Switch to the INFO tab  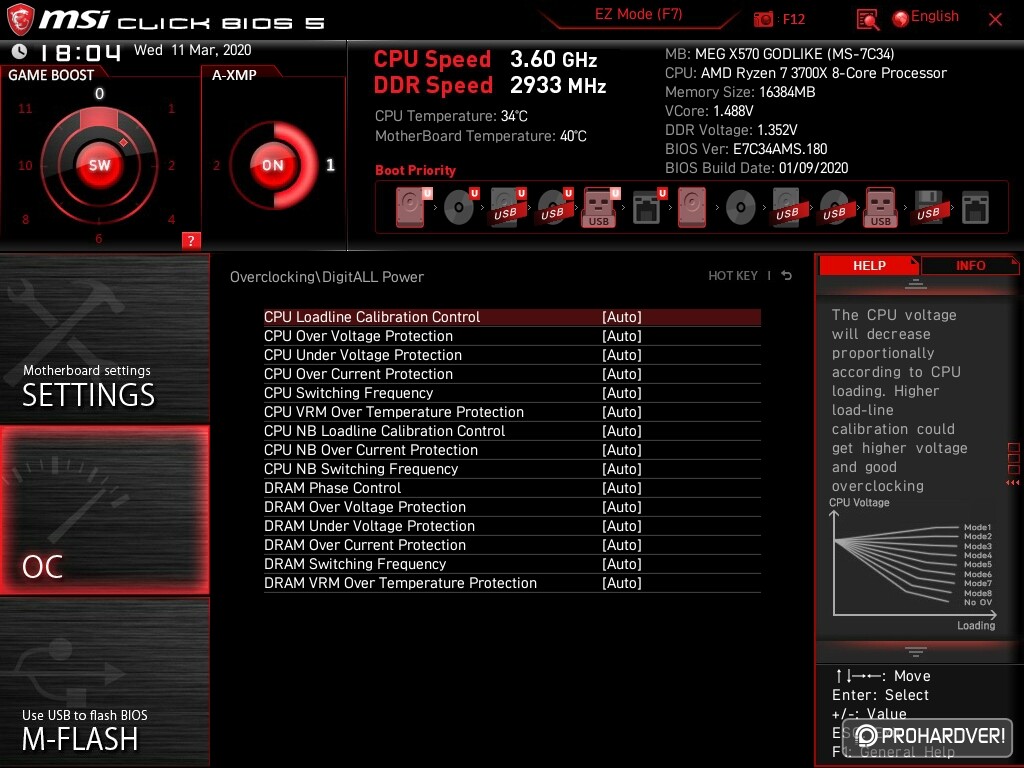click(x=970, y=265)
